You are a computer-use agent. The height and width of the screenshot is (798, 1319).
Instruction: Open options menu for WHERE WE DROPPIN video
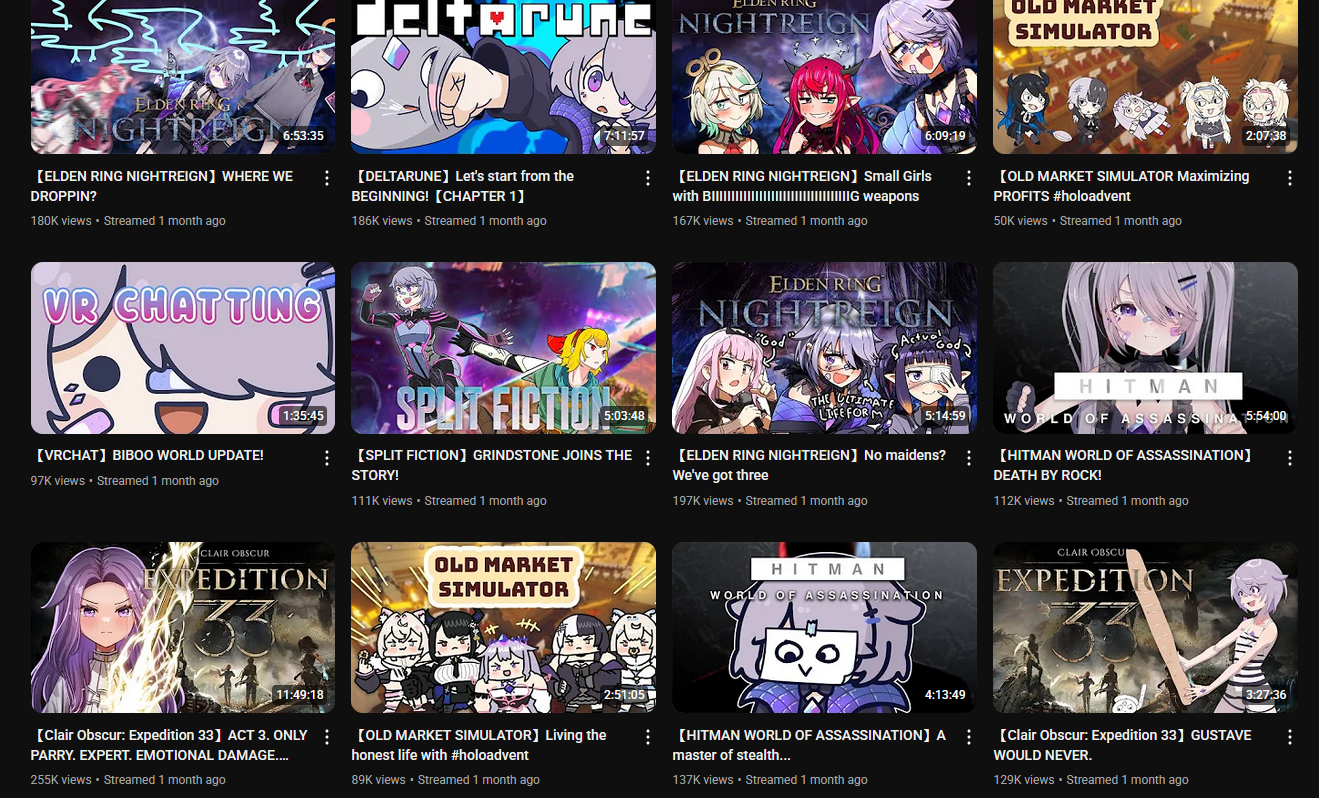[x=327, y=178]
